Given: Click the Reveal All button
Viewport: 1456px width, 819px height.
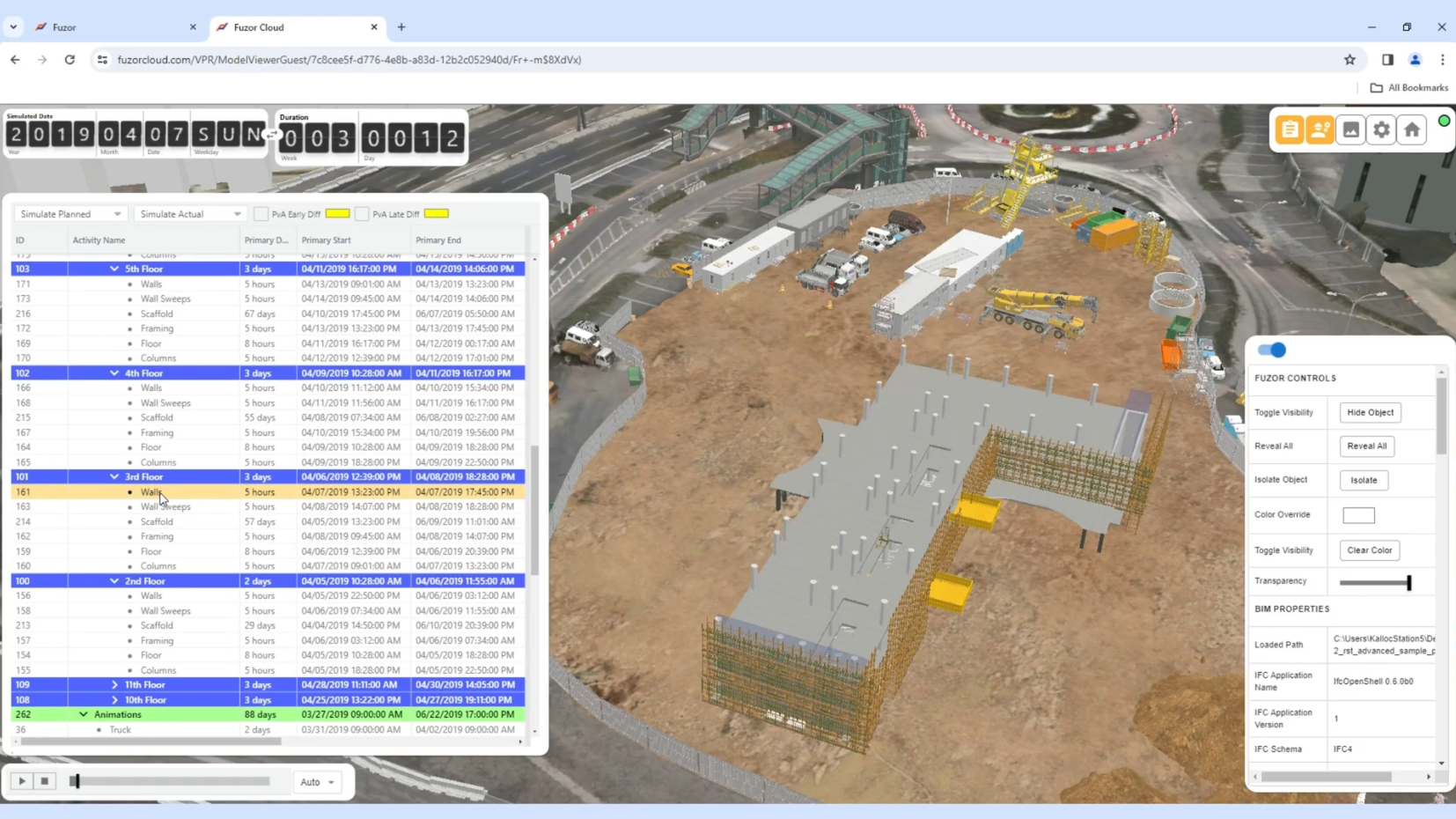Looking at the screenshot, I should [x=1367, y=446].
